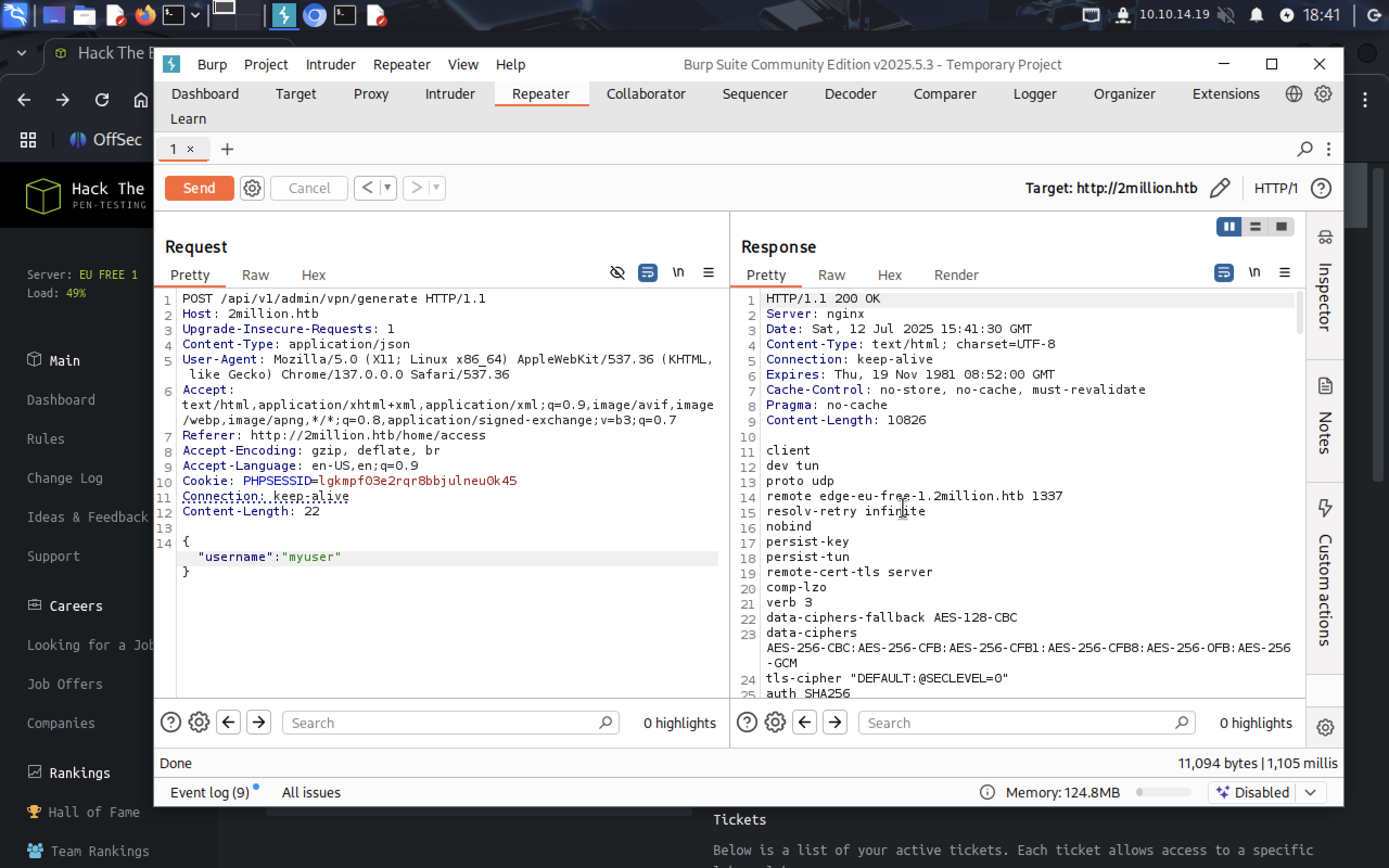Screen dimensions: 1389x868
Task: Click the side panel settings gear at bottom right
Action: point(1325,727)
